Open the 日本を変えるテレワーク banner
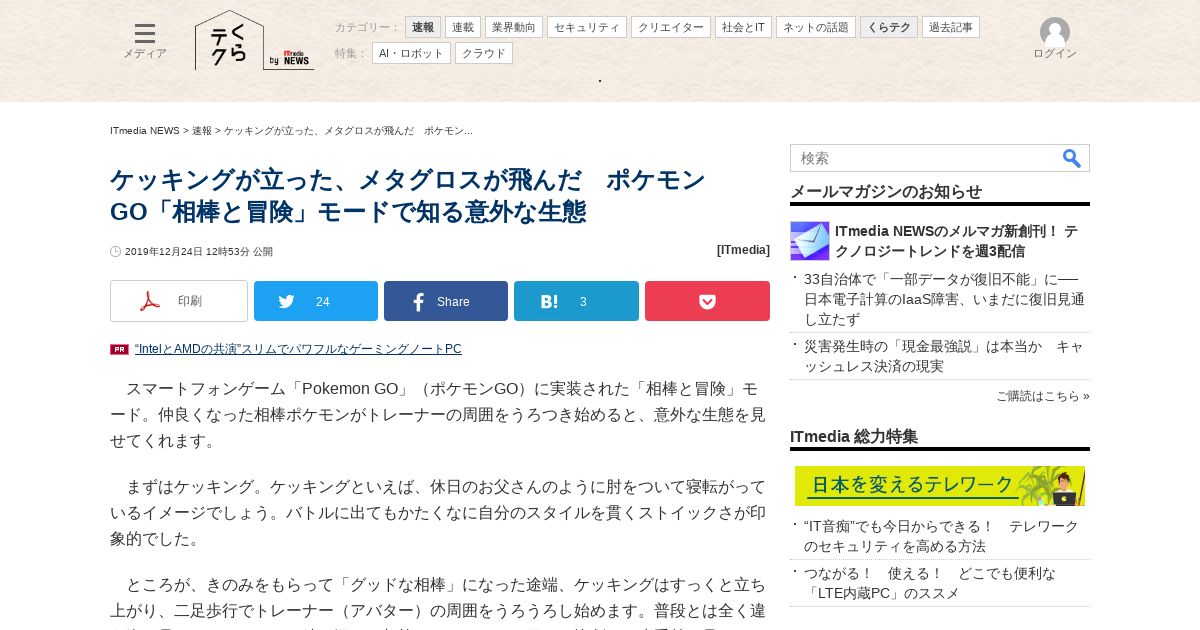Screen dimensions: 1200x630 [x=940, y=486]
